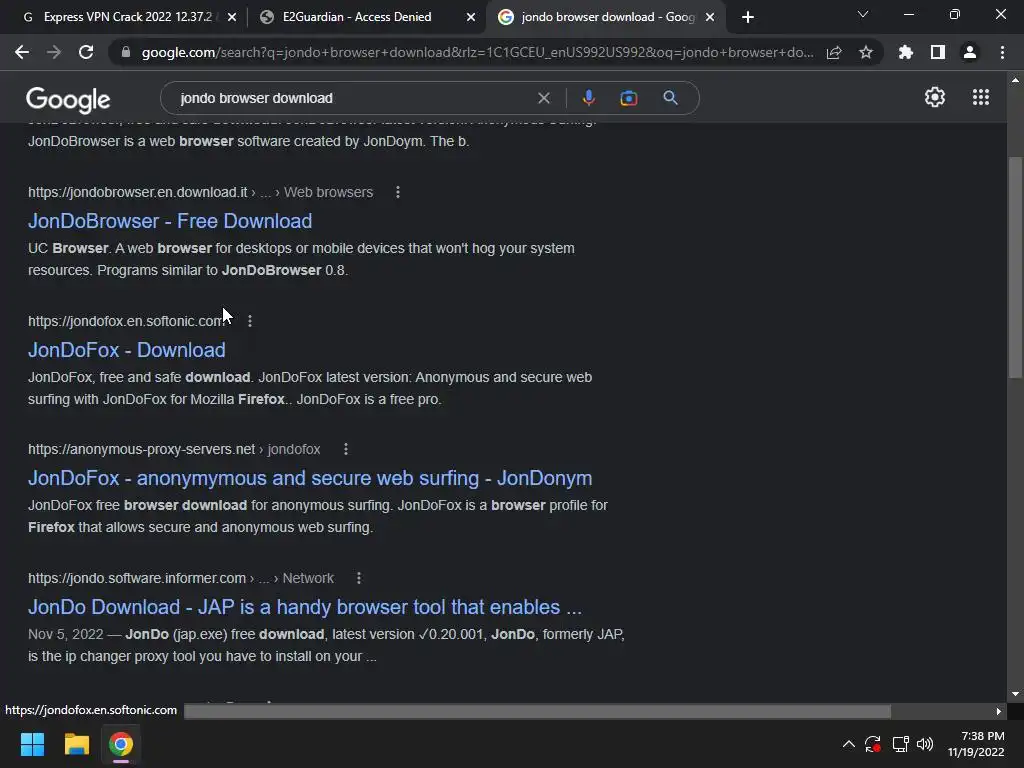Open the Google apps grid

pyautogui.click(x=981, y=97)
